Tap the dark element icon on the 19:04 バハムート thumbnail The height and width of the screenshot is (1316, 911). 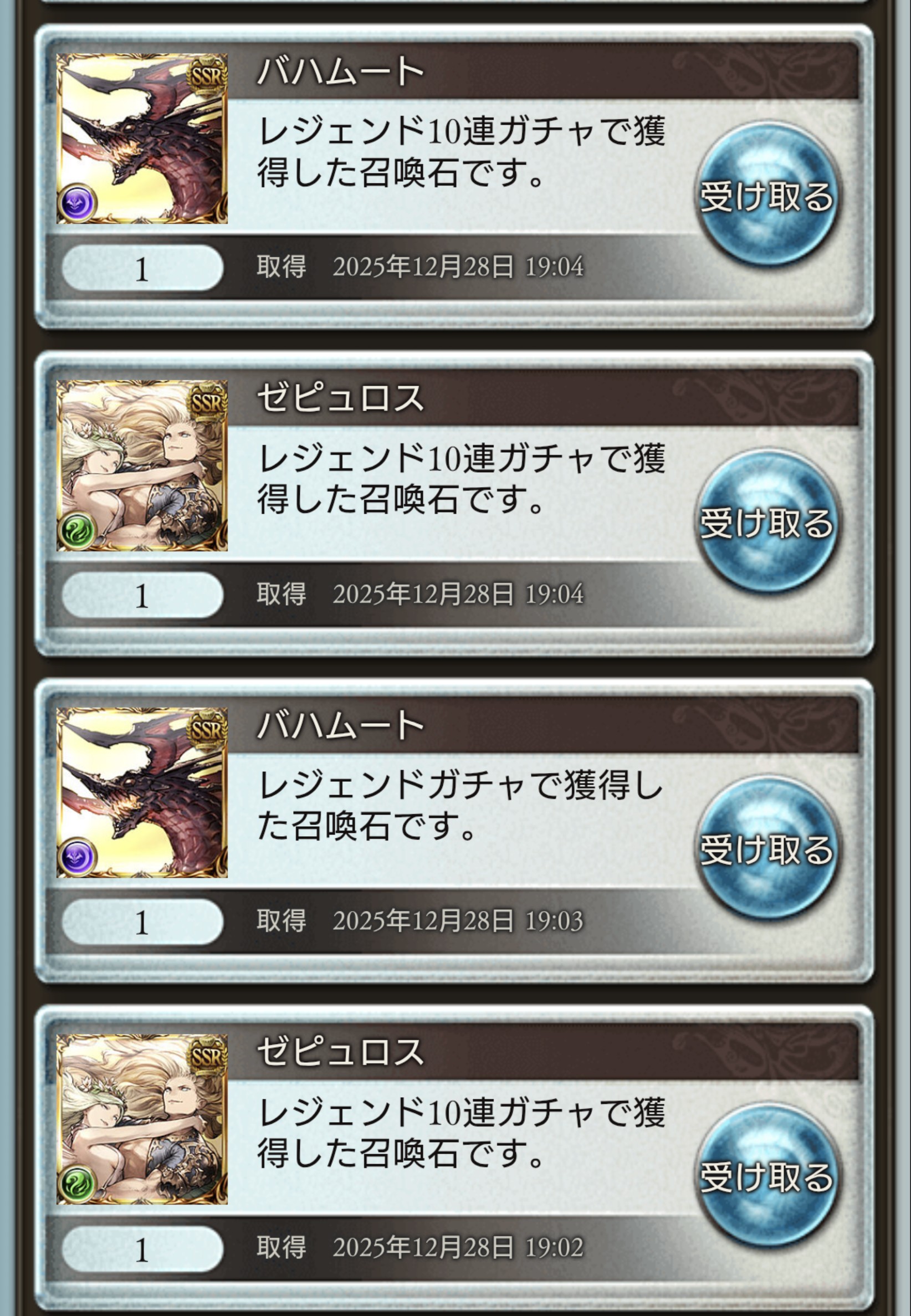pos(78,203)
